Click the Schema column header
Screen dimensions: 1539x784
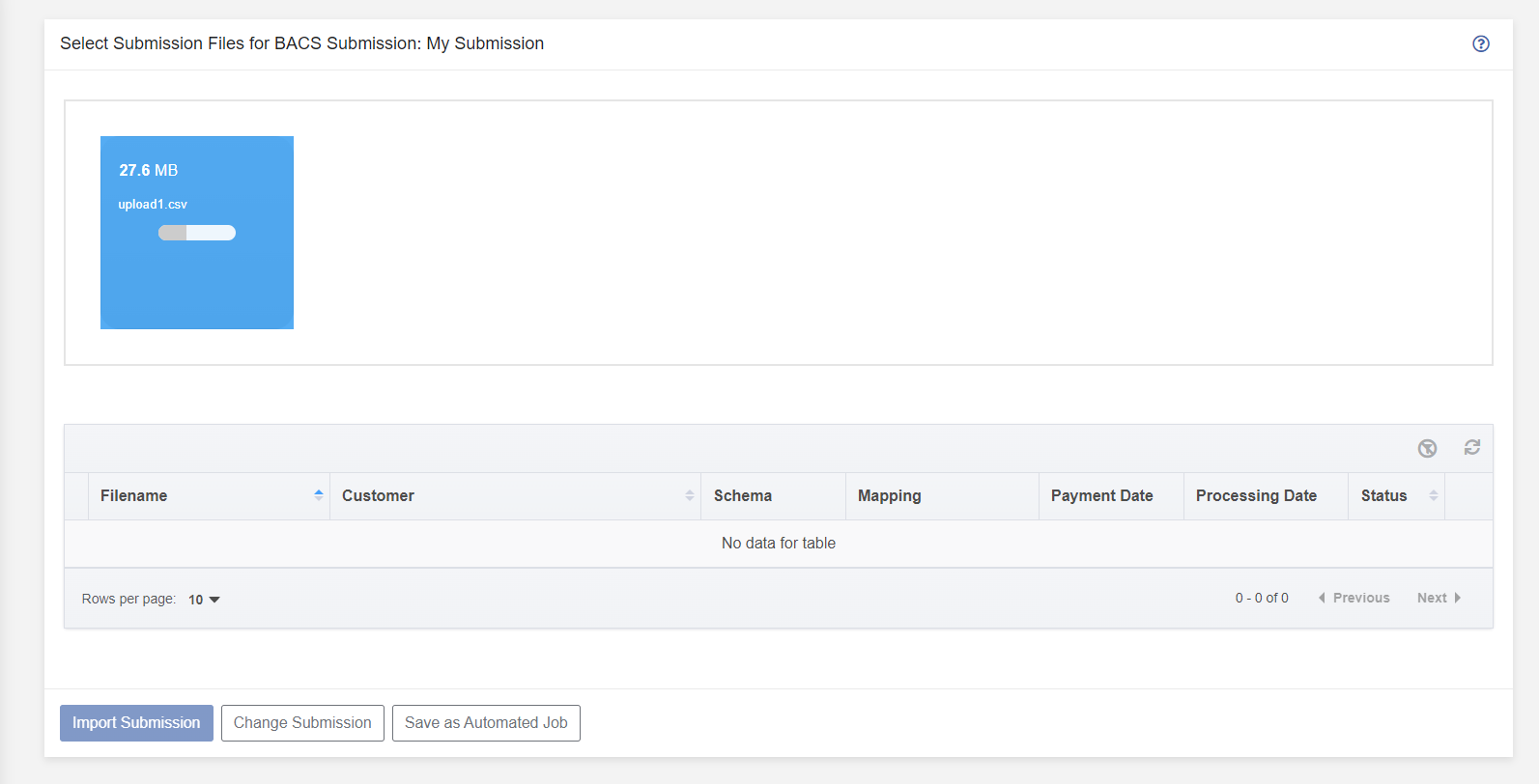click(x=774, y=496)
